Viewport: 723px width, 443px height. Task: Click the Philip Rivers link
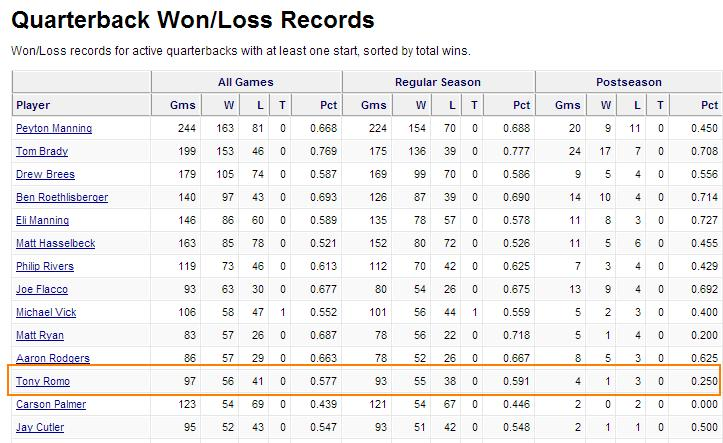tap(45, 266)
